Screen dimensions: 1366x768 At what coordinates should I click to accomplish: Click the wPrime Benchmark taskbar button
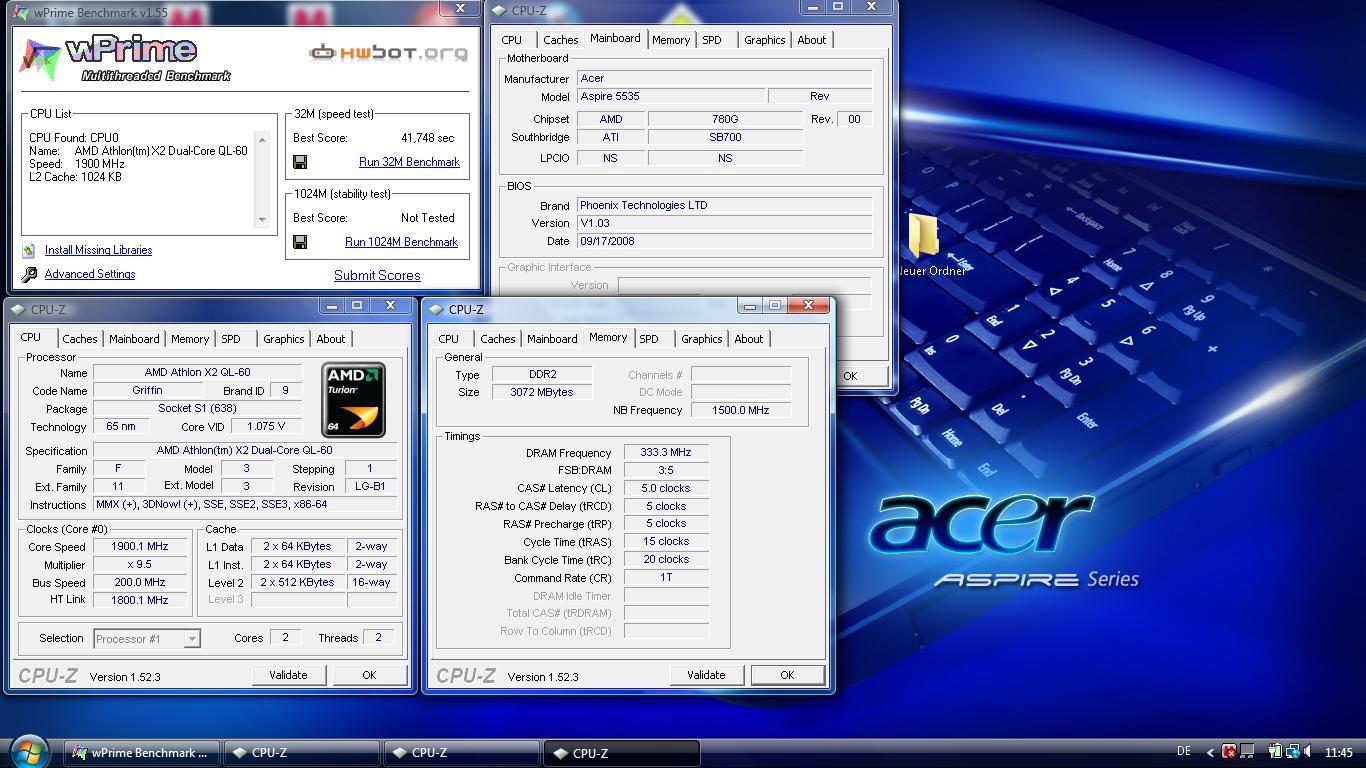(x=142, y=753)
